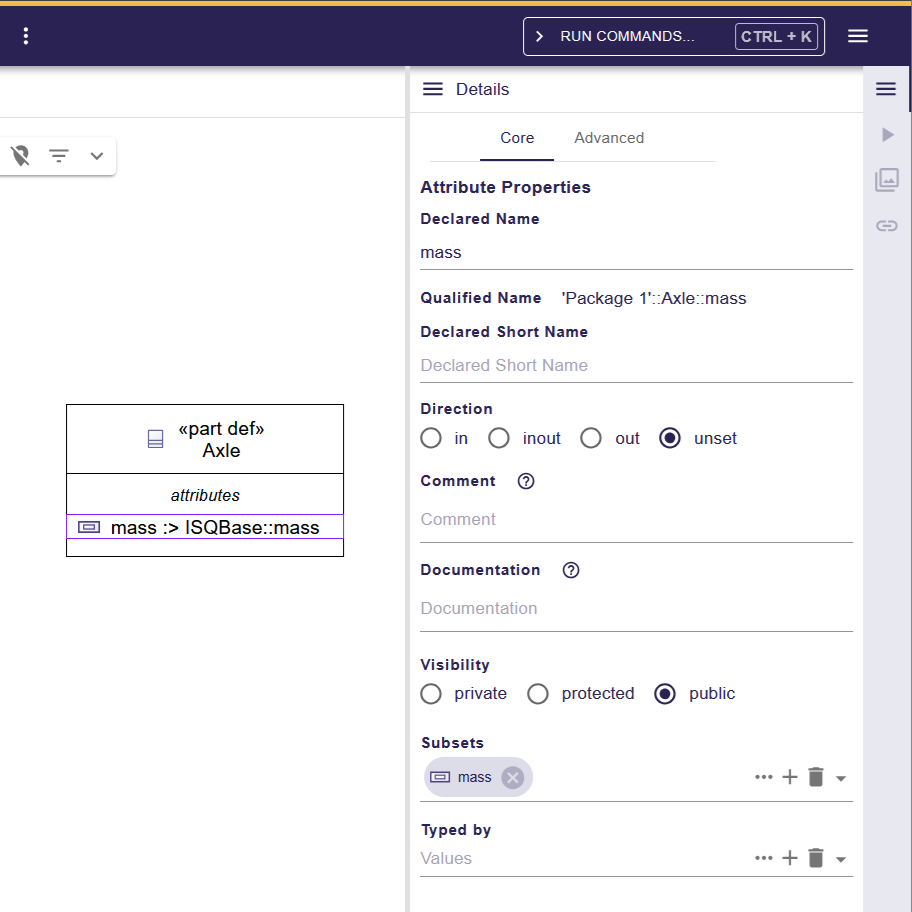Screen dimensions: 912x912
Task: Open the filter icon in the diagram toolbar
Action: point(58,156)
